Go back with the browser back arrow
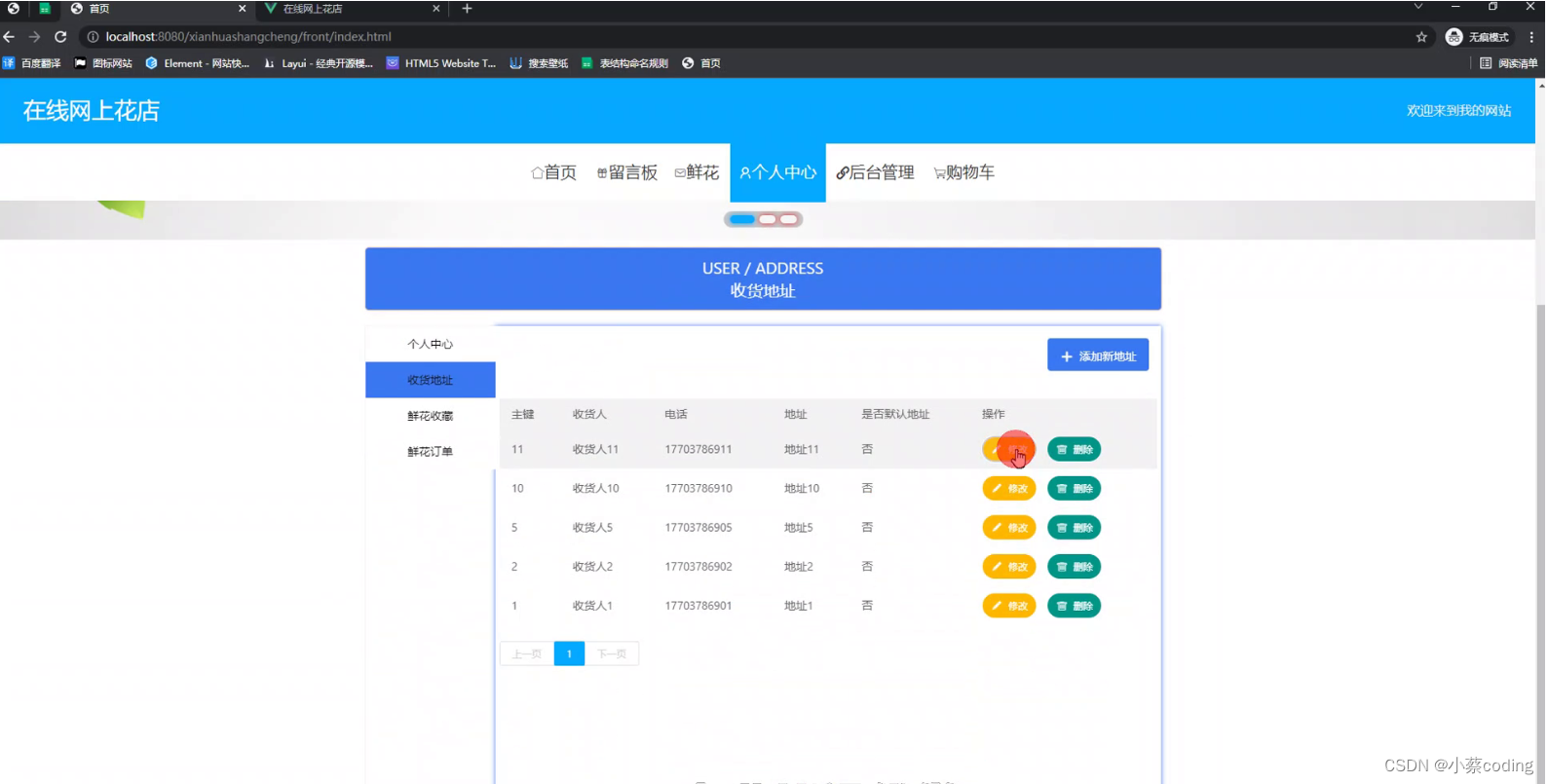The image size is (1548, 784). (9, 37)
